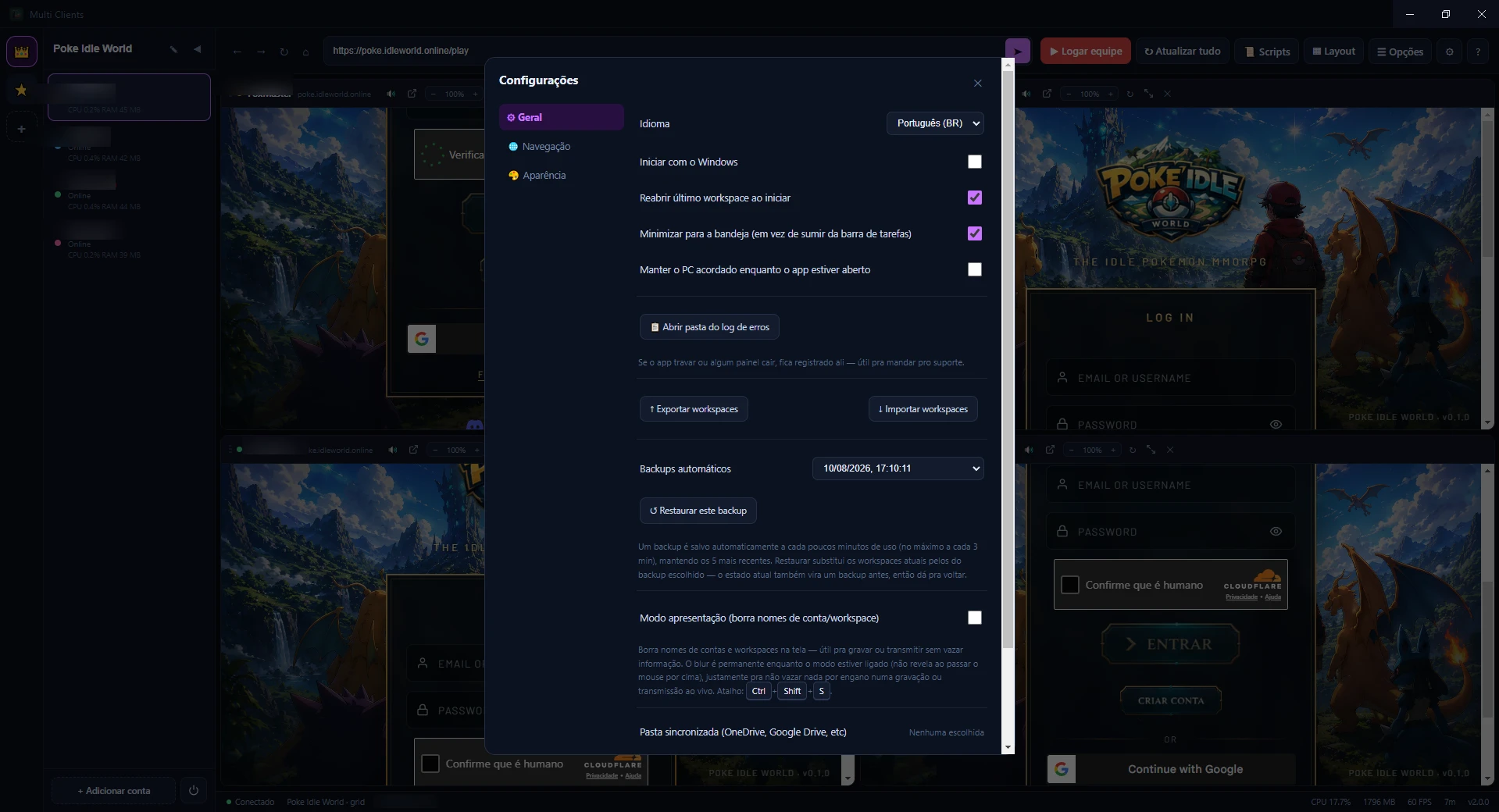
Task: Open help with the question mark icon
Action: [1478, 52]
